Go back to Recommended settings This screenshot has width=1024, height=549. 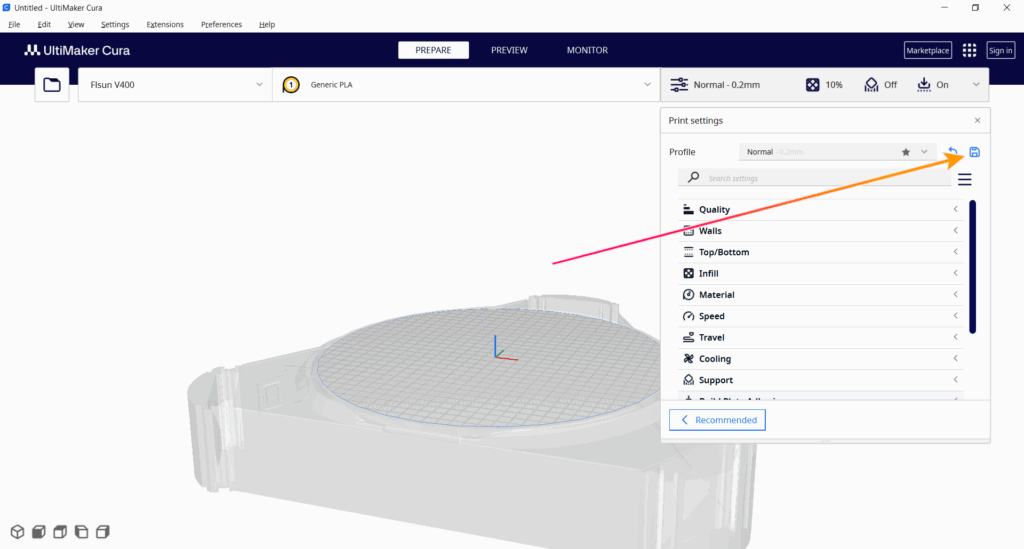[717, 420]
